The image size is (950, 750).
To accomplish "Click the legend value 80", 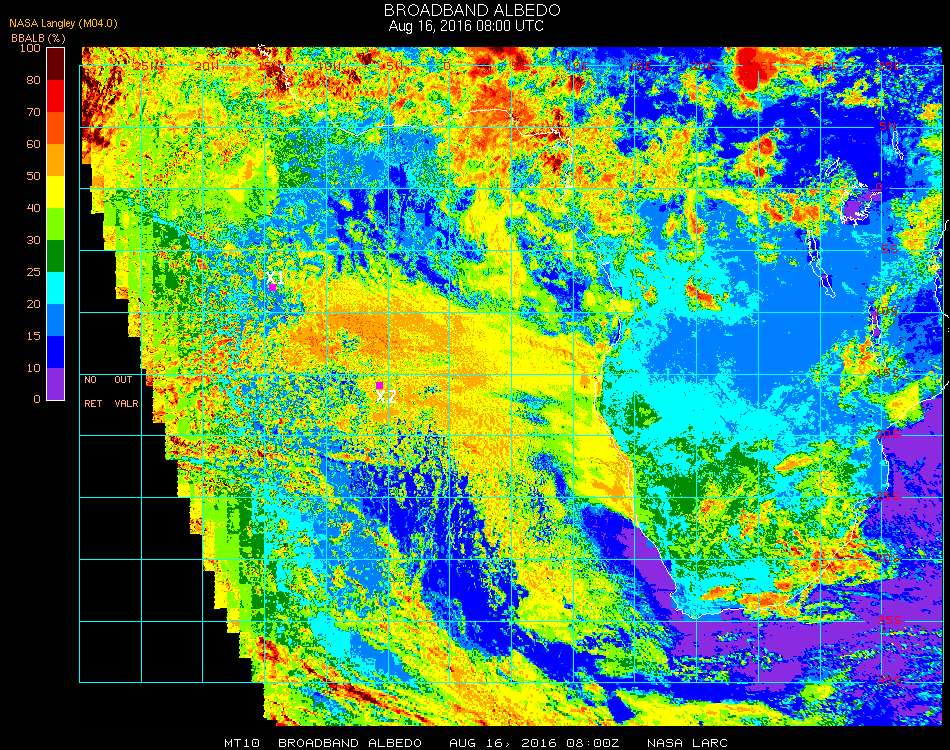I will [33, 80].
